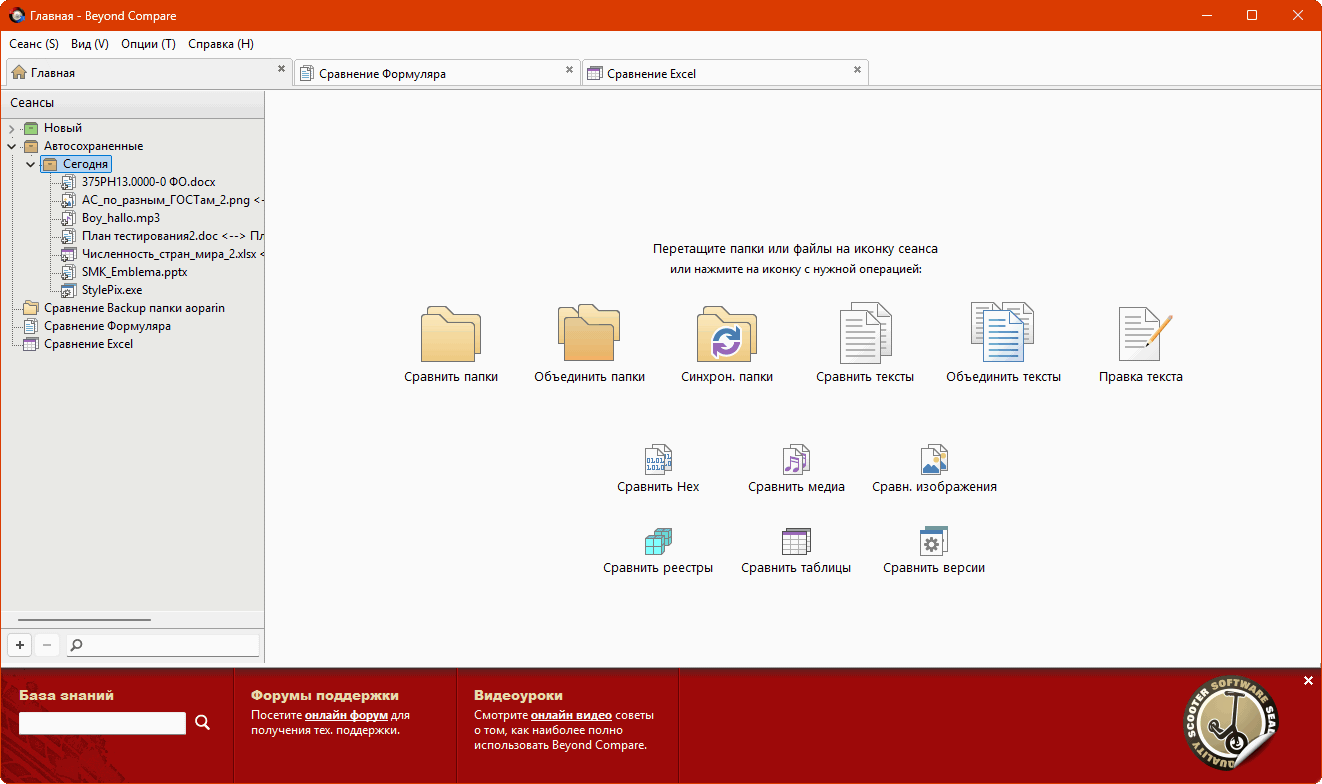Collapse the Автосохраненные tree node
The height and width of the screenshot is (784, 1322).
coord(11,146)
